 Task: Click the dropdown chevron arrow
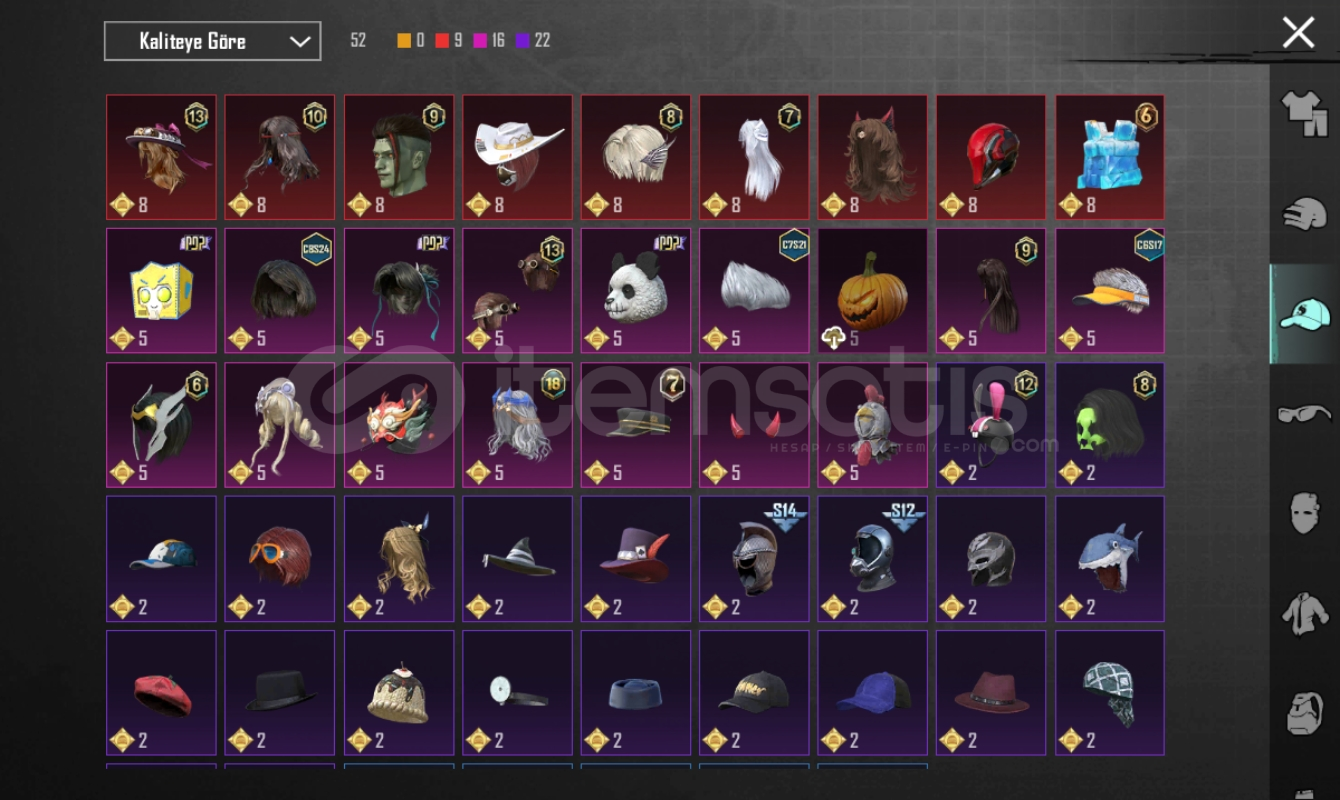(x=299, y=41)
